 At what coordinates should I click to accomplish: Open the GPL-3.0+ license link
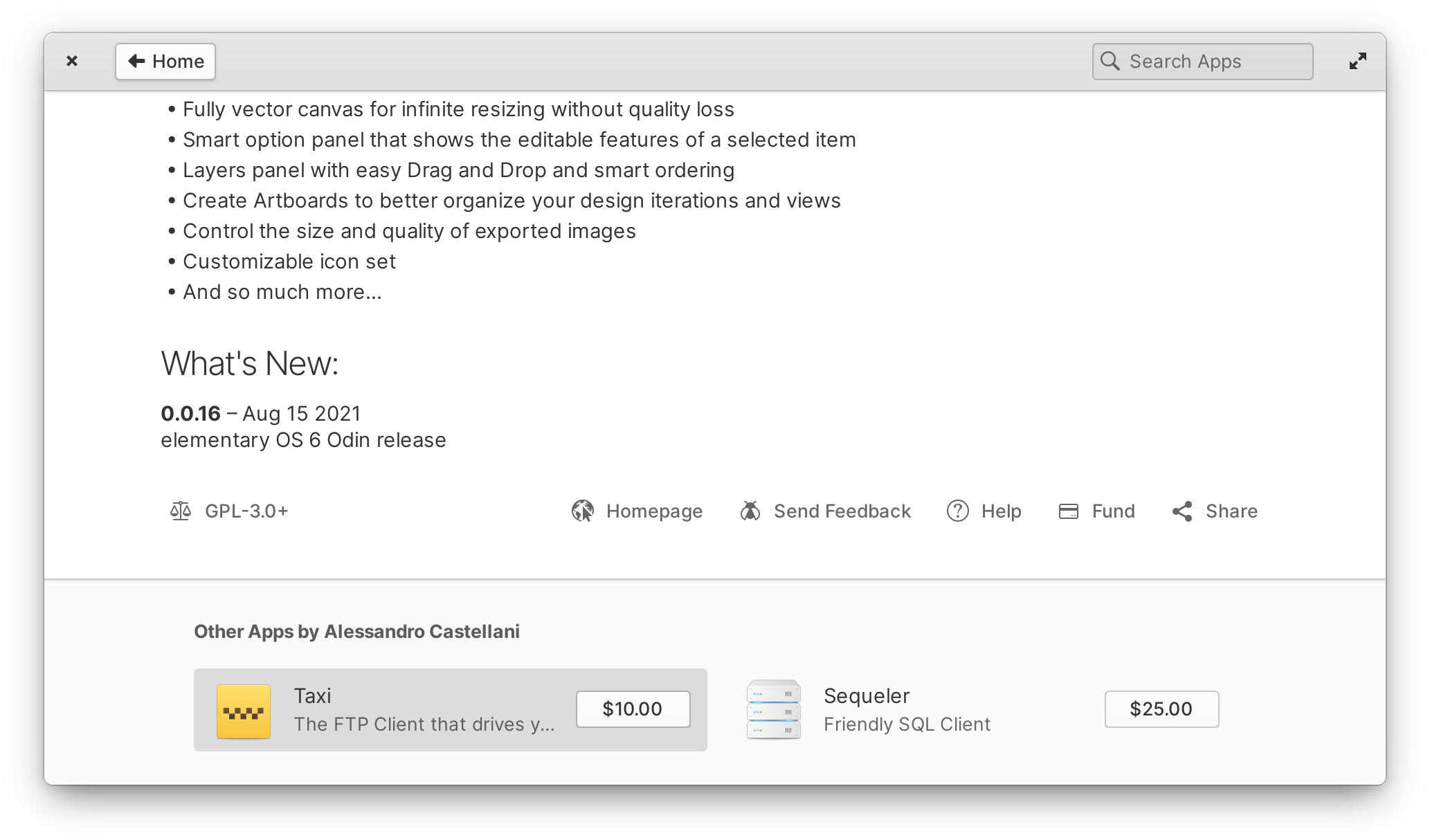click(x=246, y=511)
